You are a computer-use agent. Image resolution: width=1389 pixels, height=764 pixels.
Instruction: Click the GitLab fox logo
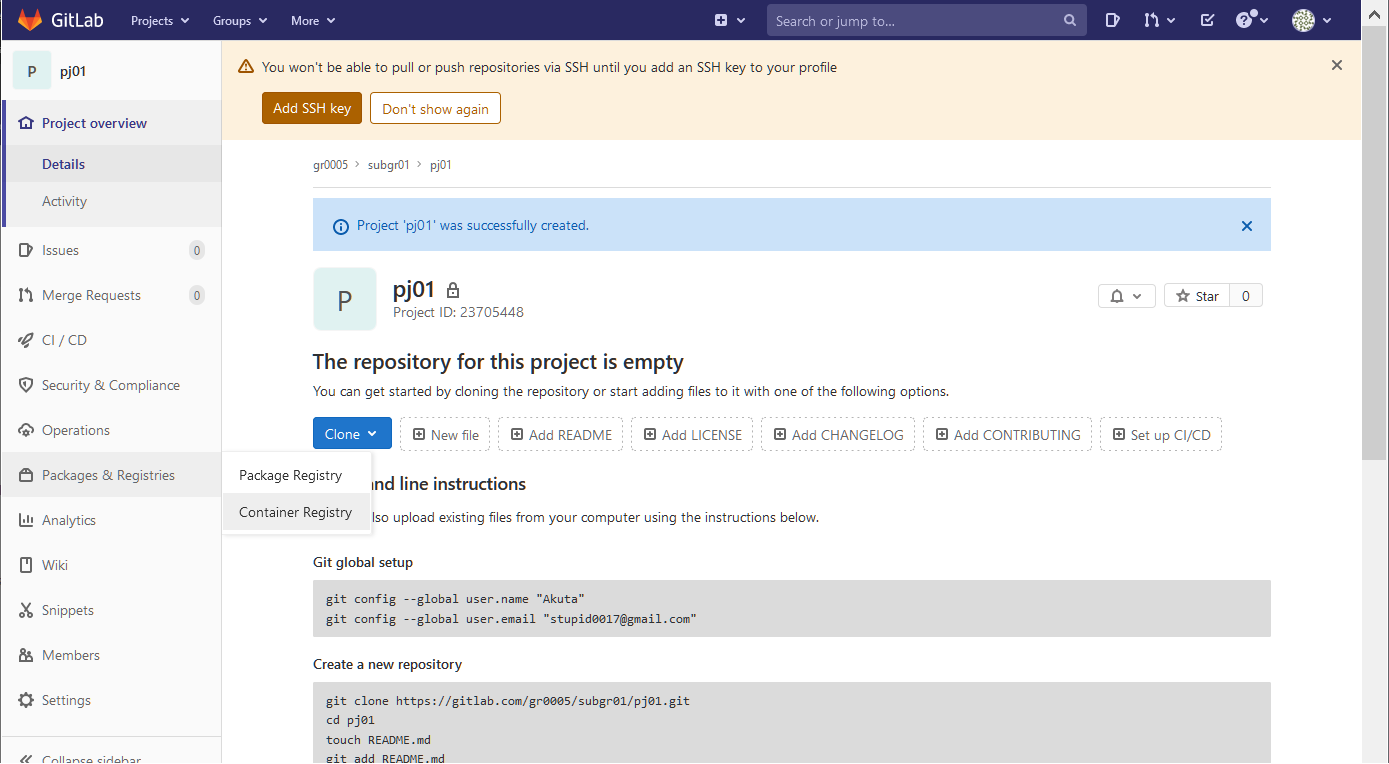tap(30, 20)
